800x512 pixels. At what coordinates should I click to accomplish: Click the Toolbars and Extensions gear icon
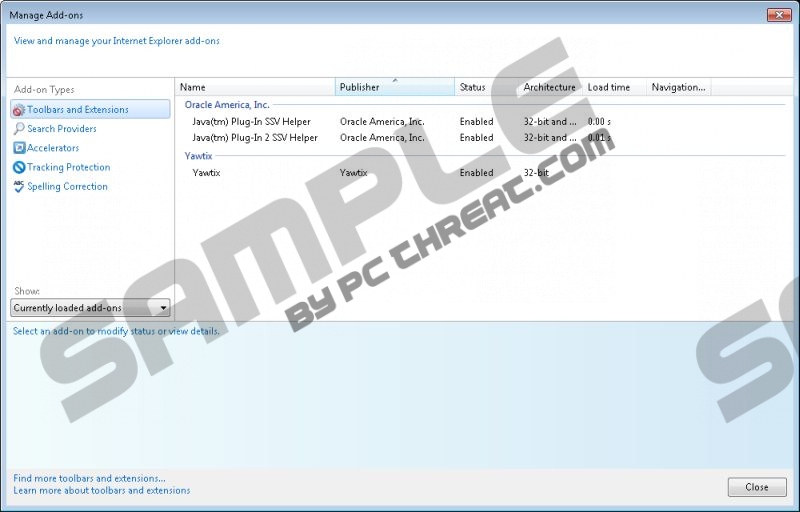[x=18, y=110]
